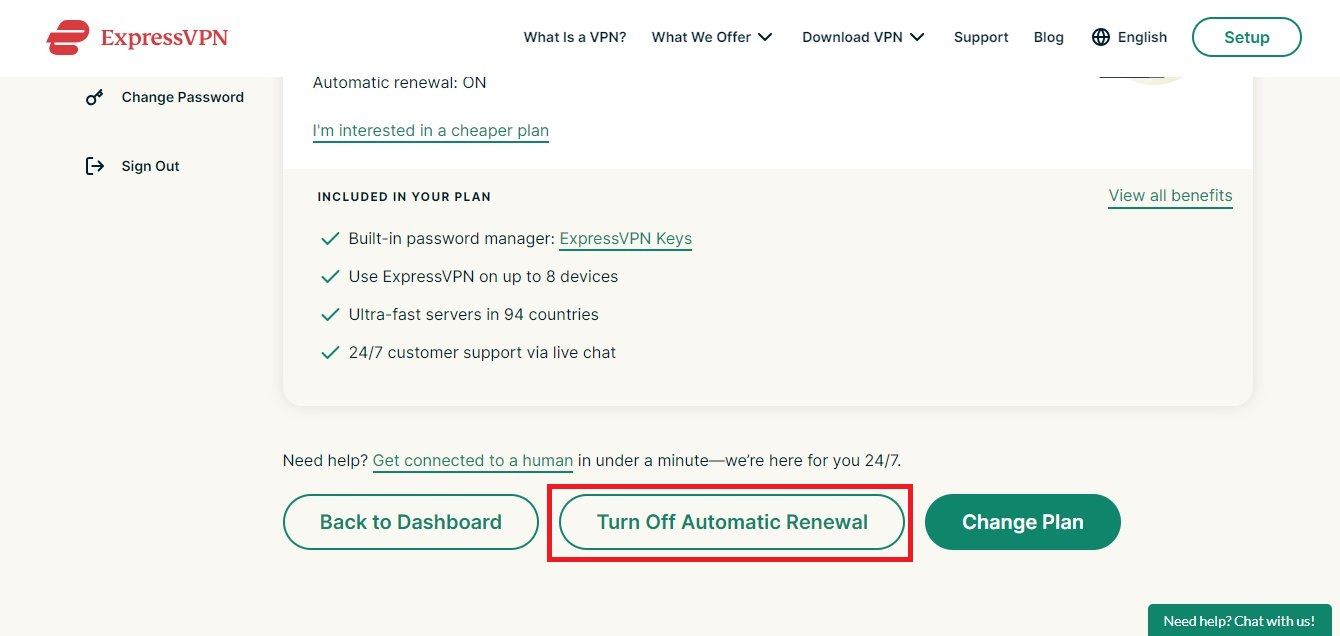Screen dimensions: 1340x636
Task: Open the What Is a VPN? menu item
Action: [x=575, y=37]
